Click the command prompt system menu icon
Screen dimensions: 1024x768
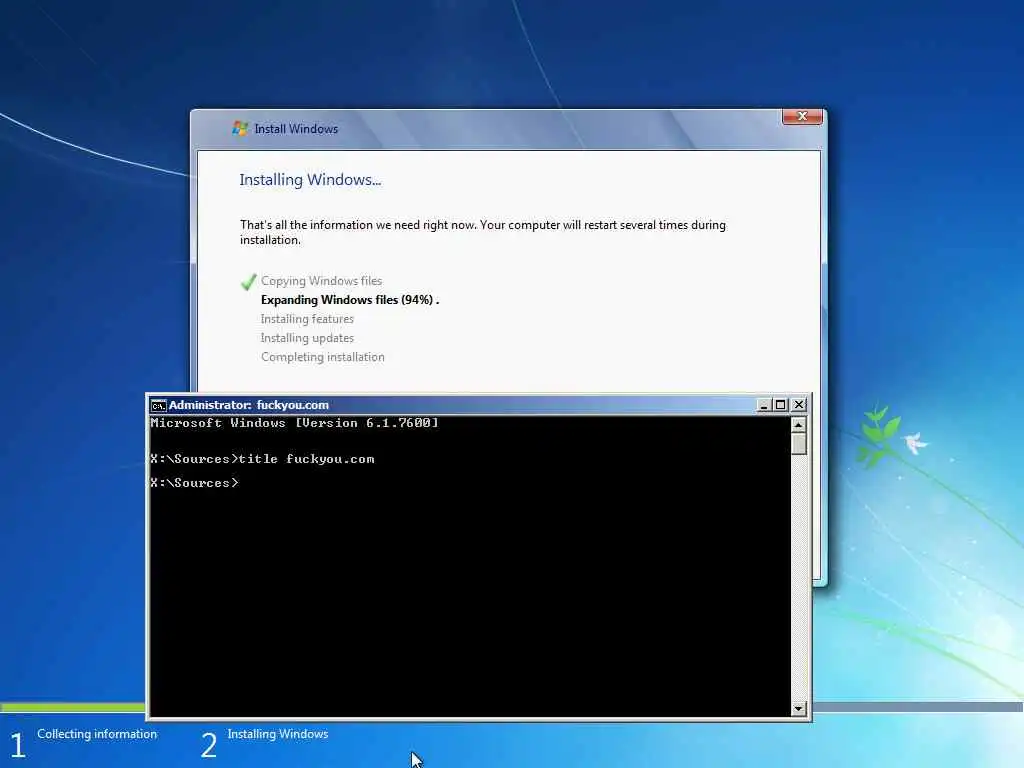tap(158, 406)
